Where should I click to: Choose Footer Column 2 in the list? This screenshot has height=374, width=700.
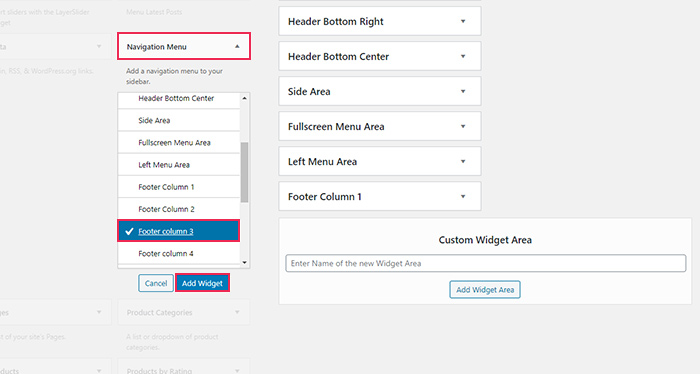179,209
